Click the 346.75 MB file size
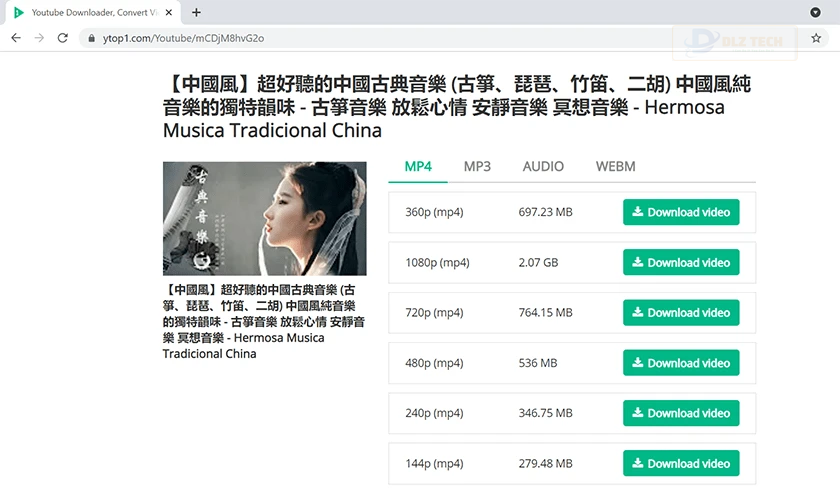This screenshot has width=840, height=501. click(545, 413)
